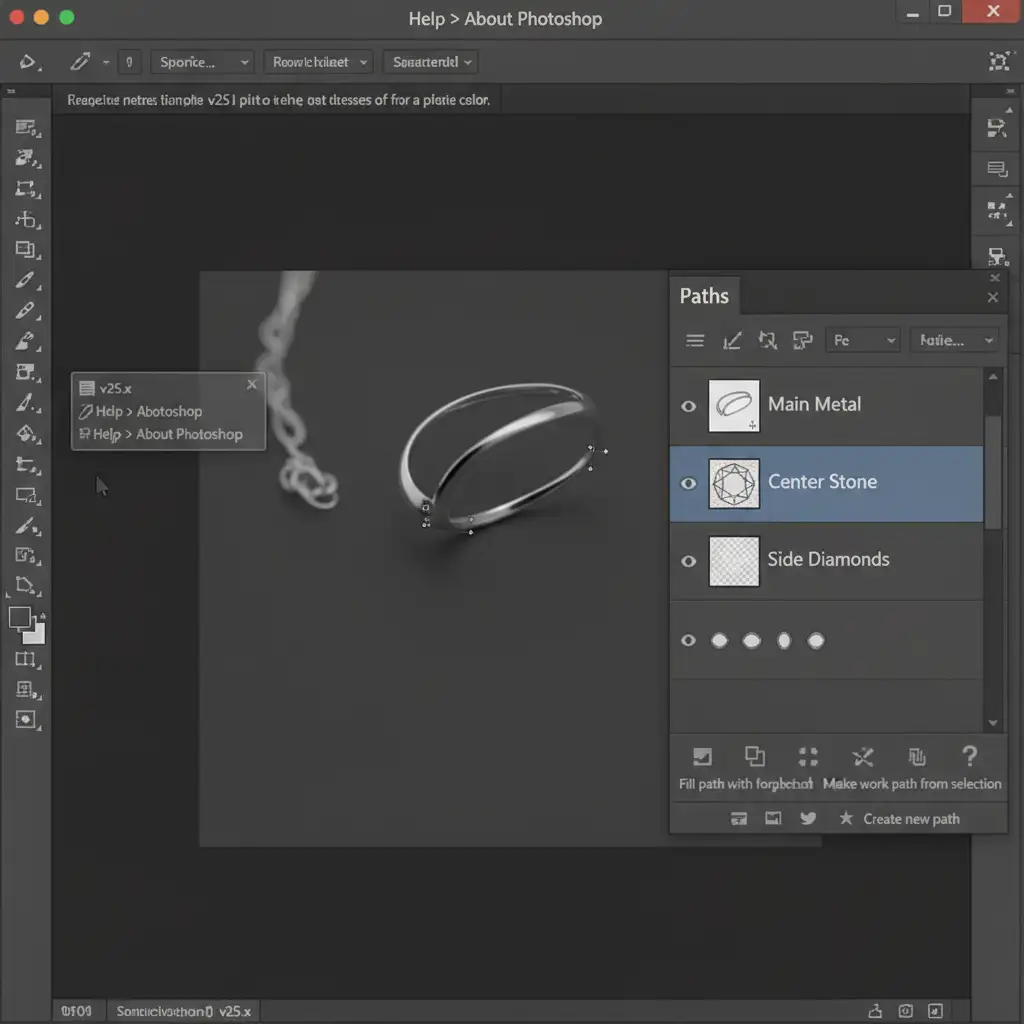Click the Fill path icon
The image size is (1024, 1024).
pyautogui.click(x=703, y=757)
